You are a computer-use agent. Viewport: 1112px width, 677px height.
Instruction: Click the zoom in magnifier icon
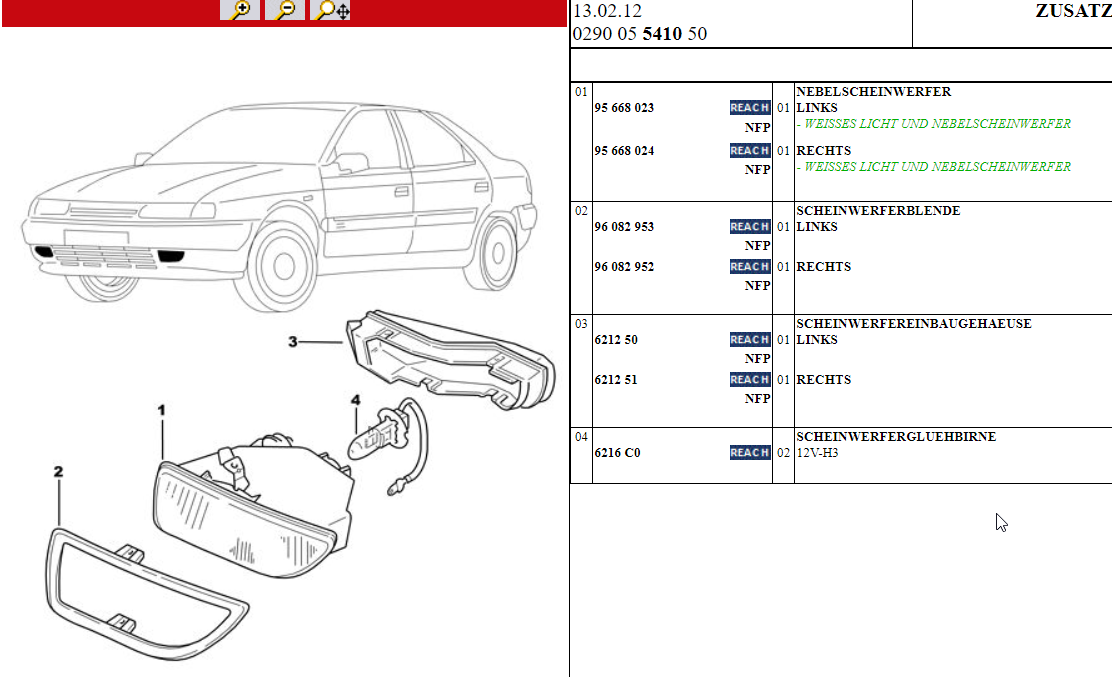240,10
